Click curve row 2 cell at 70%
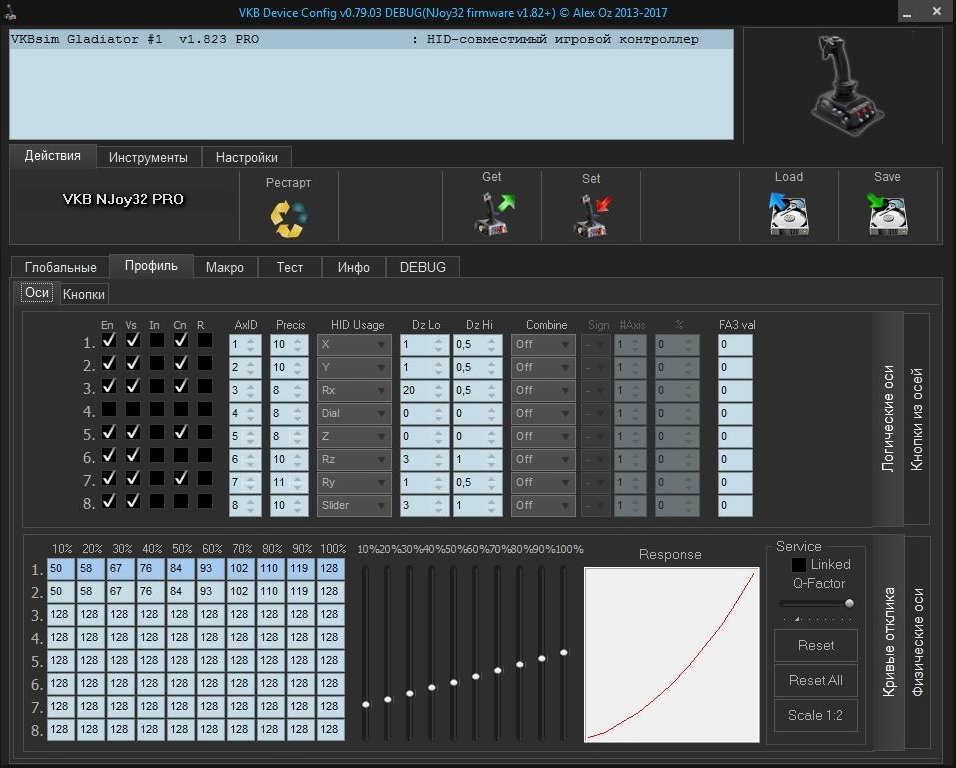The width and height of the screenshot is (956, 768). tap(241, 592)
